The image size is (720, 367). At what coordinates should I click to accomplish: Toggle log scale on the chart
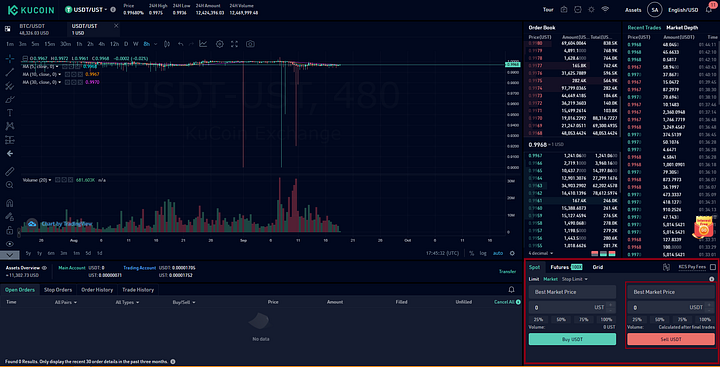click(483, 253)
